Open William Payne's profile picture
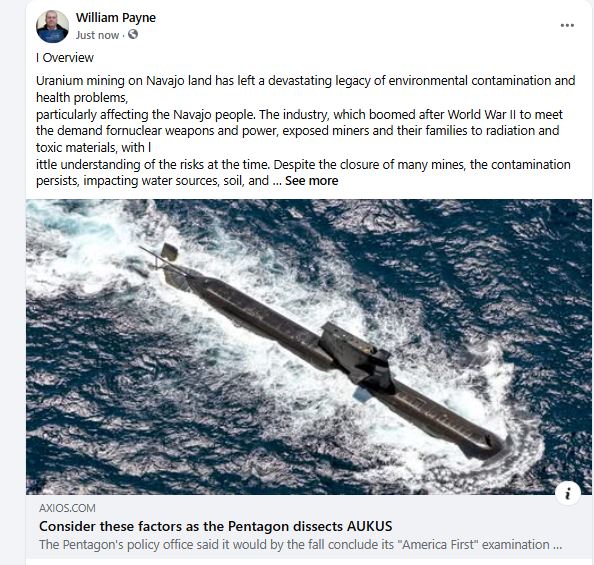This screenshot has width=594, height=565. [52, 27]
